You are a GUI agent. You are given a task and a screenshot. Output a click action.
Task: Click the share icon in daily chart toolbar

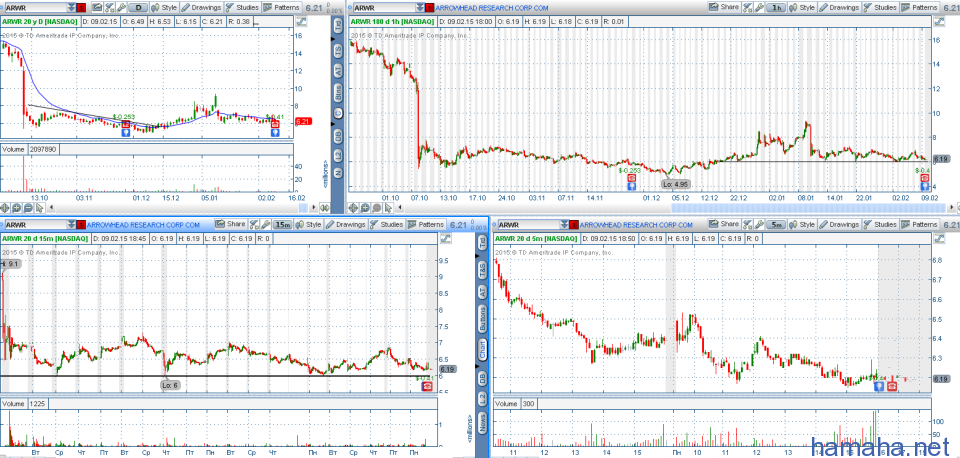(97, 7)
